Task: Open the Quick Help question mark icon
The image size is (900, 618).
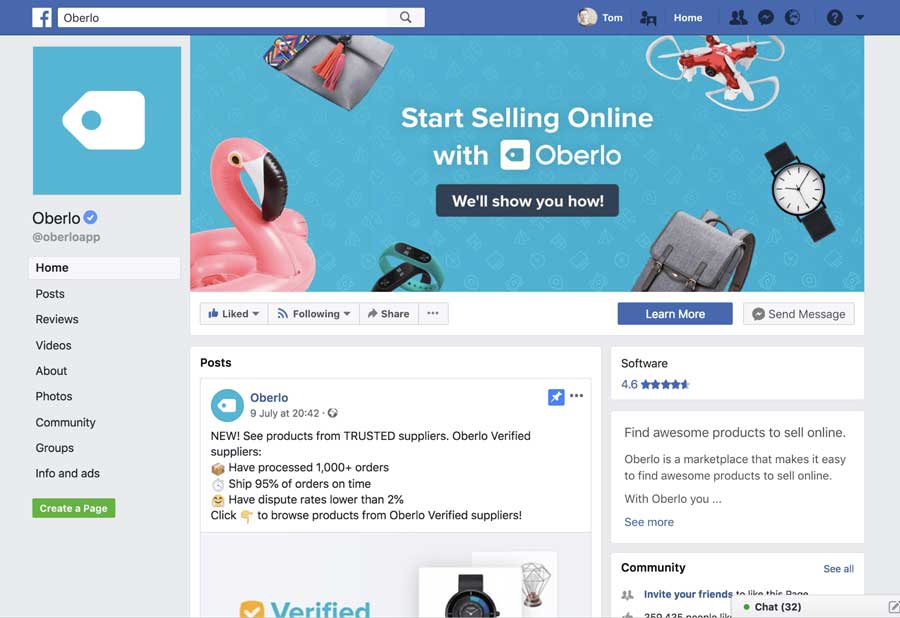Action: click(835, 18)
